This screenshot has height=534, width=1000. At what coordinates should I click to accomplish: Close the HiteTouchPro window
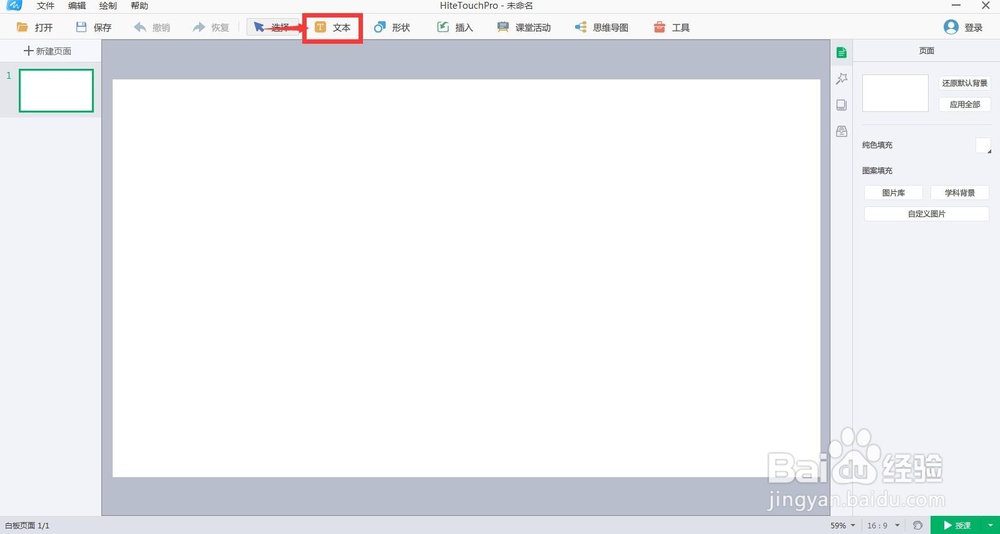[986, 6]
